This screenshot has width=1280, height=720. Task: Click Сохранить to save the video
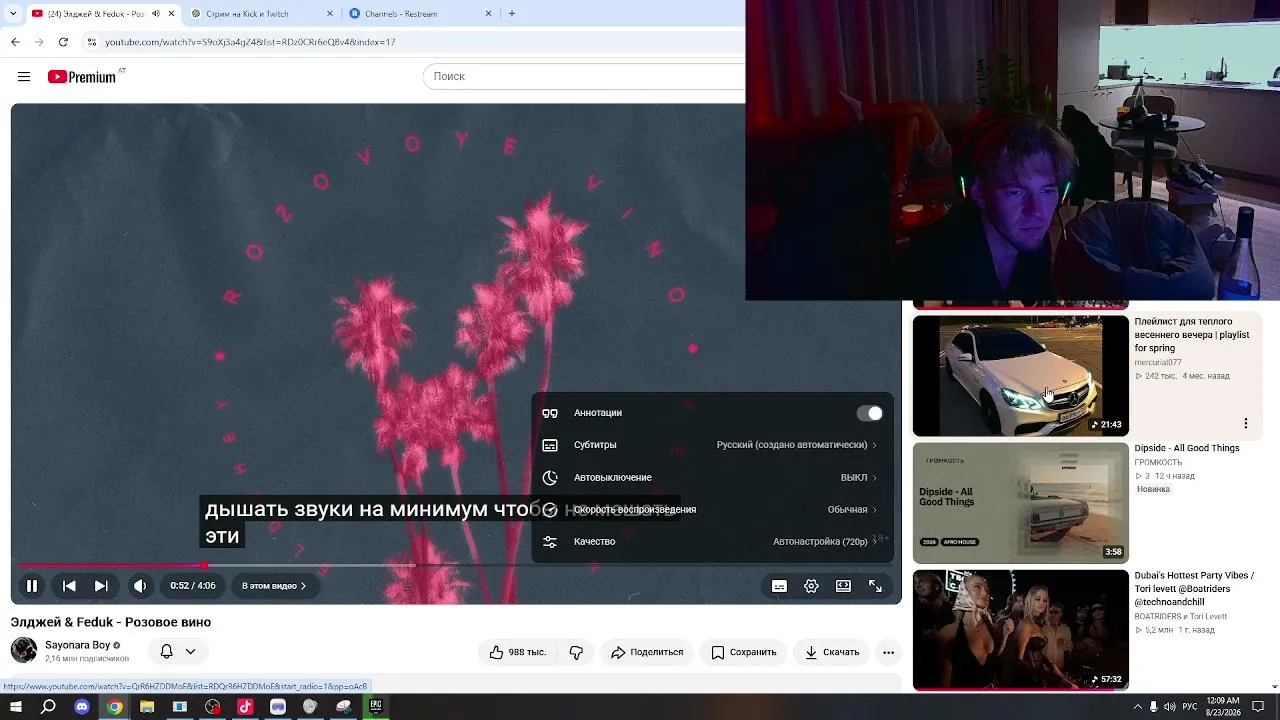click(743, 652)
